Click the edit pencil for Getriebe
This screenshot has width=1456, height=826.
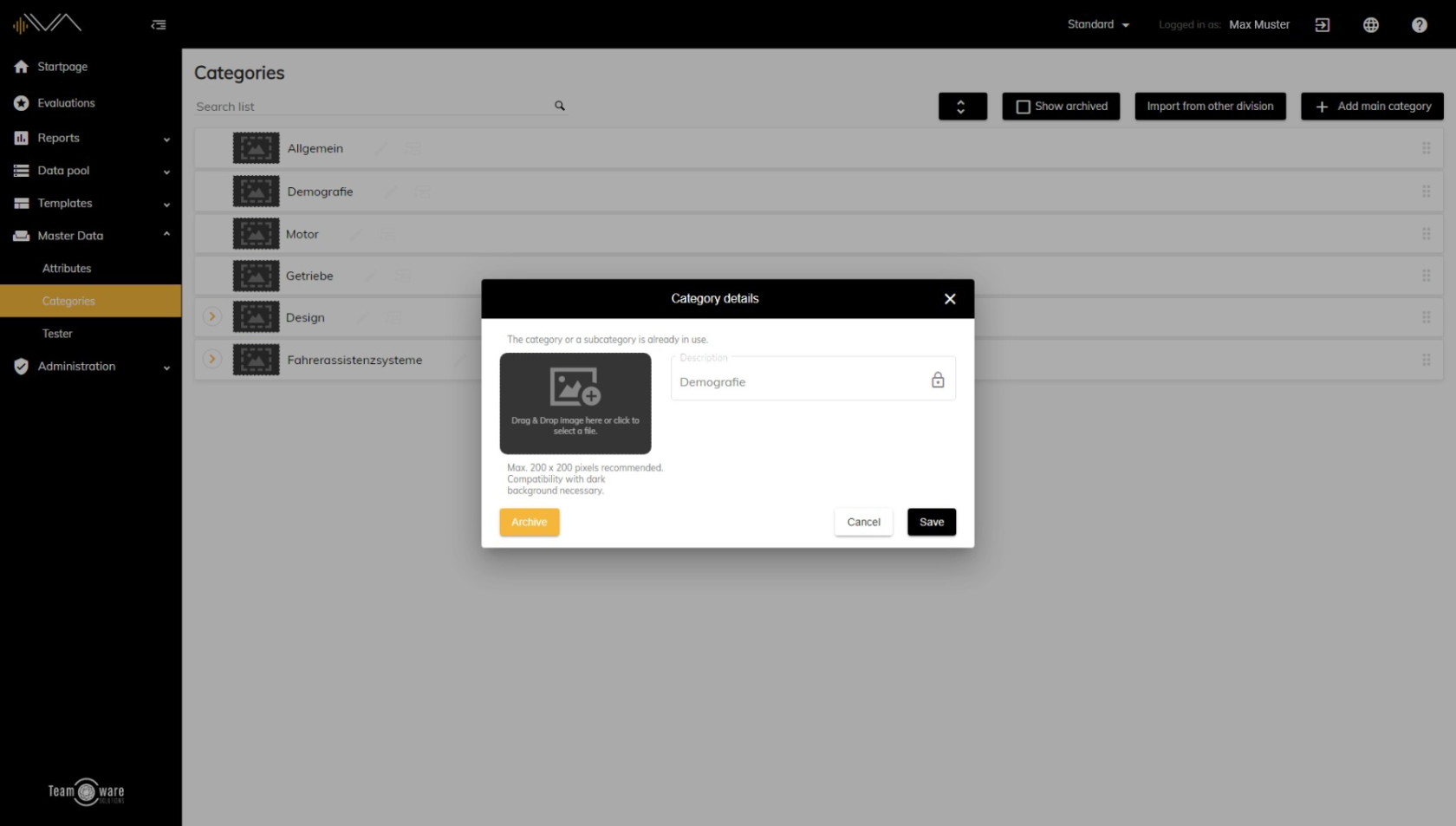point(370,276)
